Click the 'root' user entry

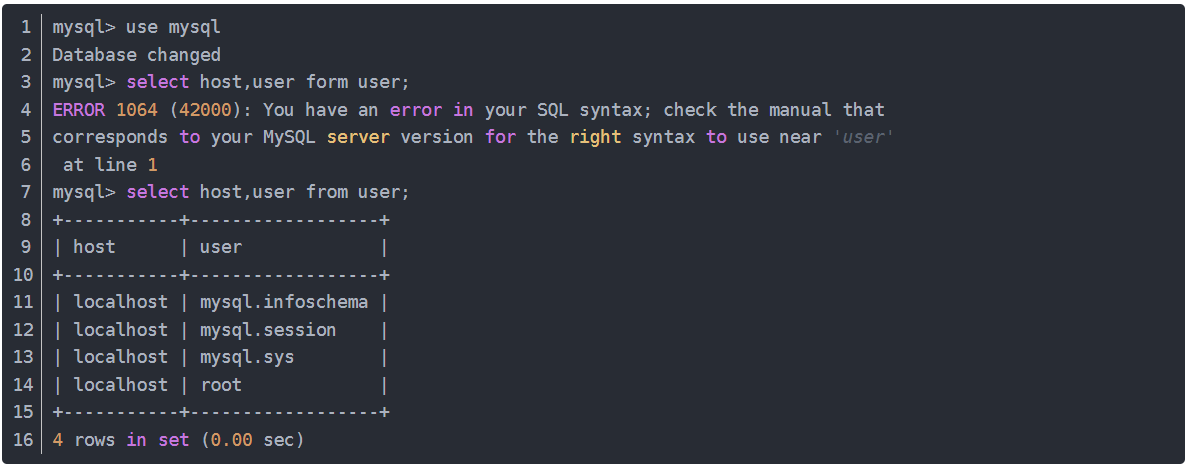point(221,384)
